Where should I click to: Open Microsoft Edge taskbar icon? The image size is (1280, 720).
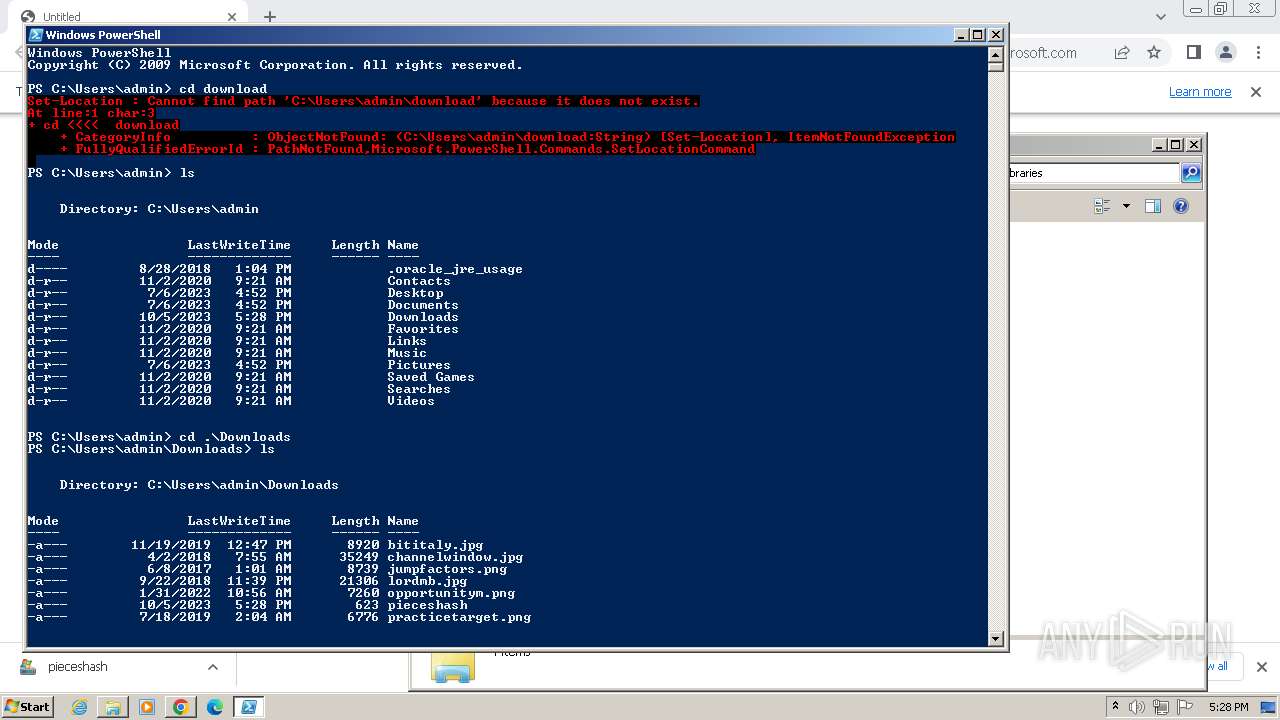[214, 707]
